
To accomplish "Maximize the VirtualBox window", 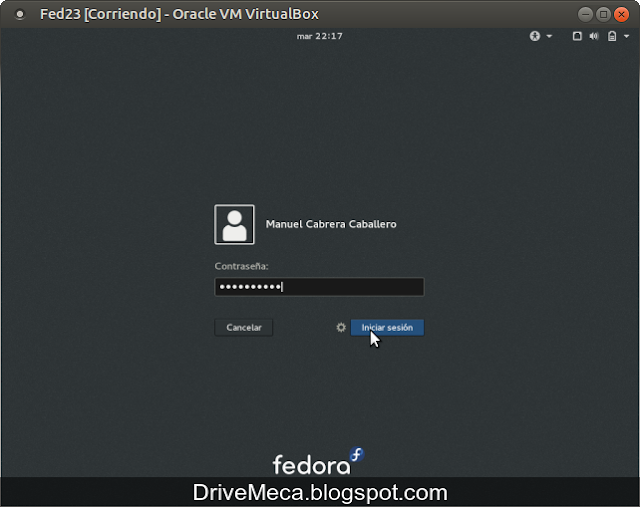I will [603, 15].
